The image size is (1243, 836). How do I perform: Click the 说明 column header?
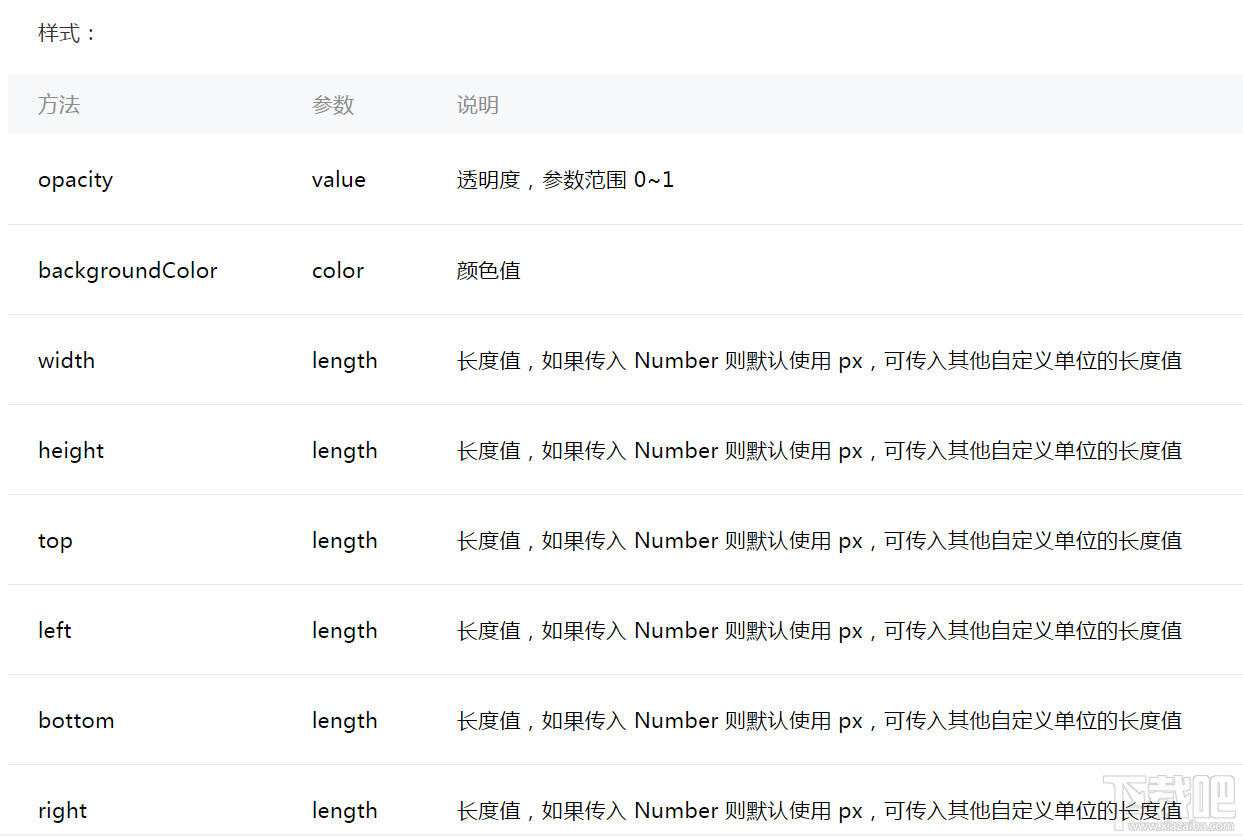[477, 104]
